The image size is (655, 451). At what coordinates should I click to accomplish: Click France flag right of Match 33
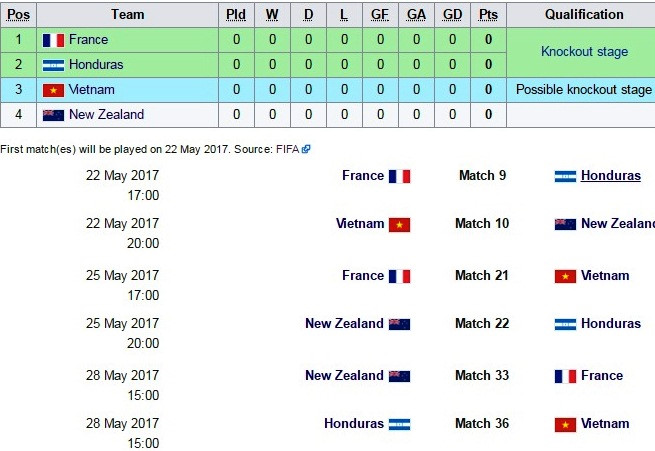(565, 376)
